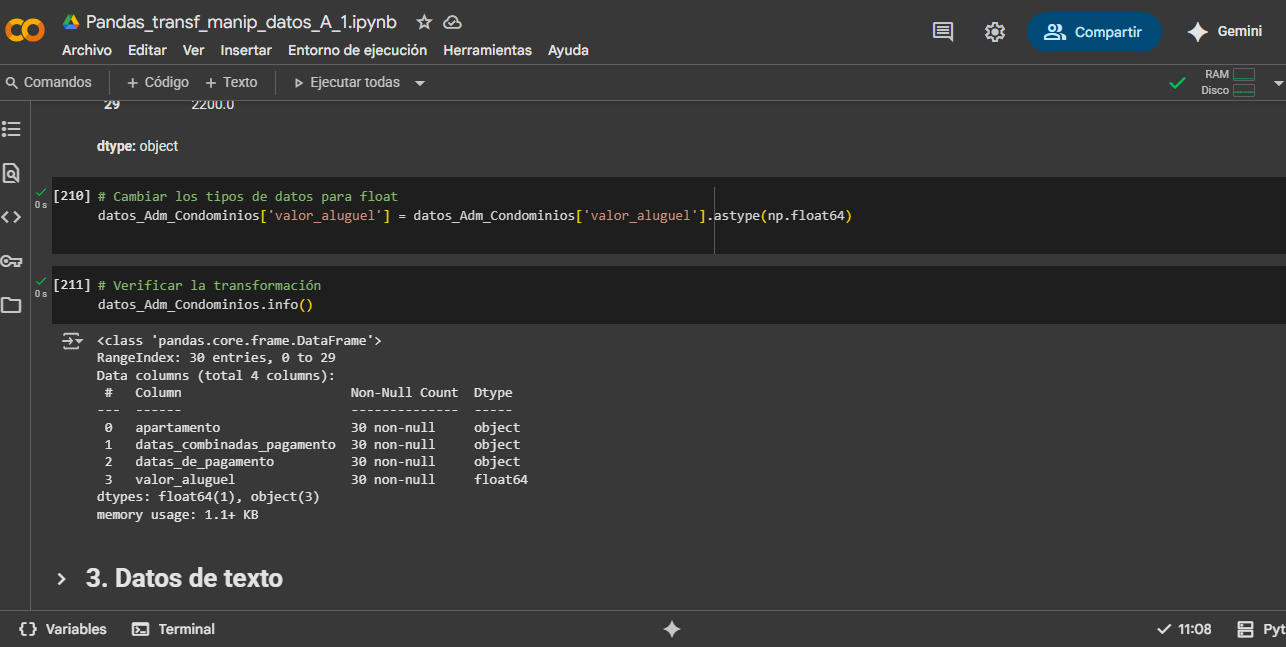Screen dimensions: 1286x647
Task: Click 'RangeIndex: 30 entries, 0 to 29'
Action: click(x=216, y=357)
